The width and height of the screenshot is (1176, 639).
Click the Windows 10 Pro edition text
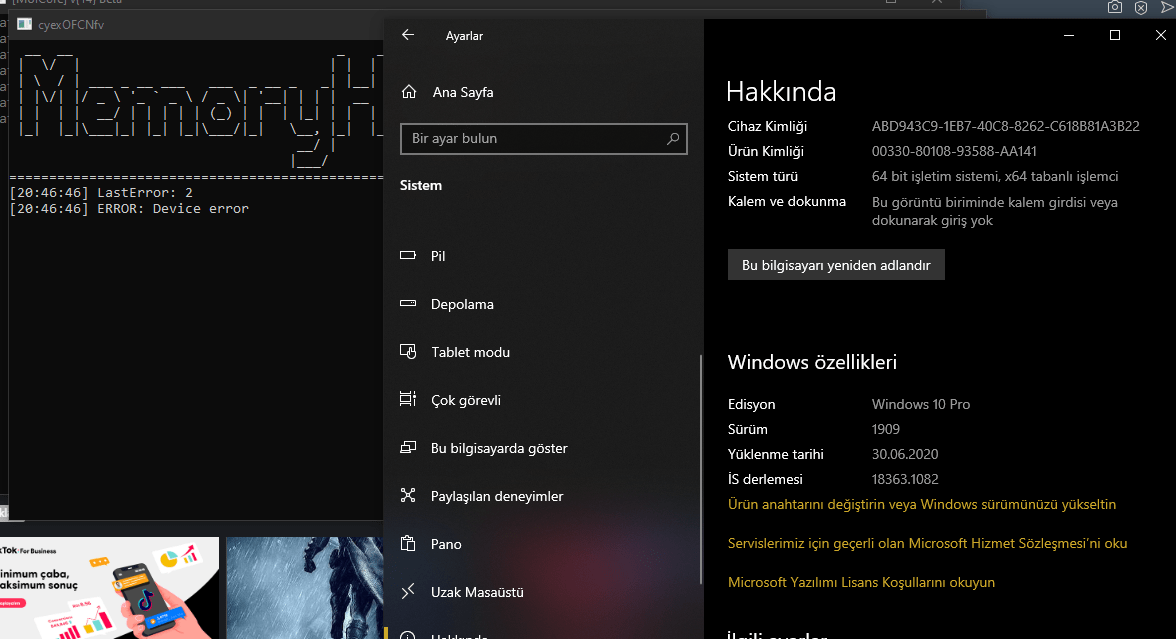click(920, 404)
